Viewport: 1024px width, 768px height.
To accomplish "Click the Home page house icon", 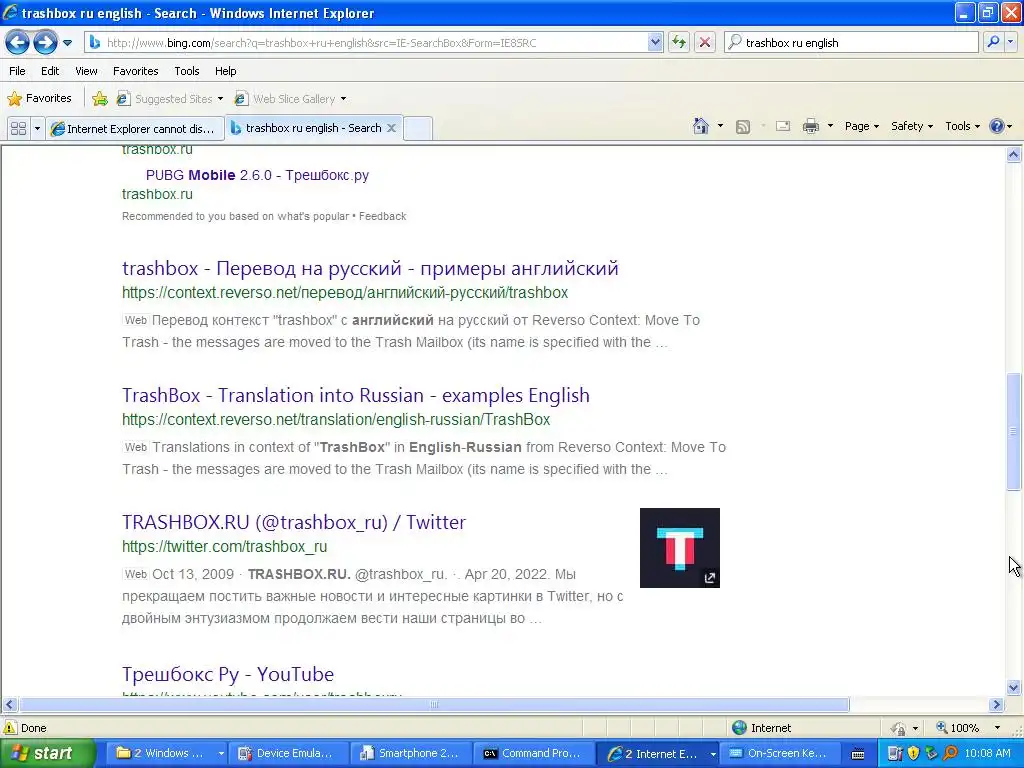I will pyautogui.click(x=701, y=126).
